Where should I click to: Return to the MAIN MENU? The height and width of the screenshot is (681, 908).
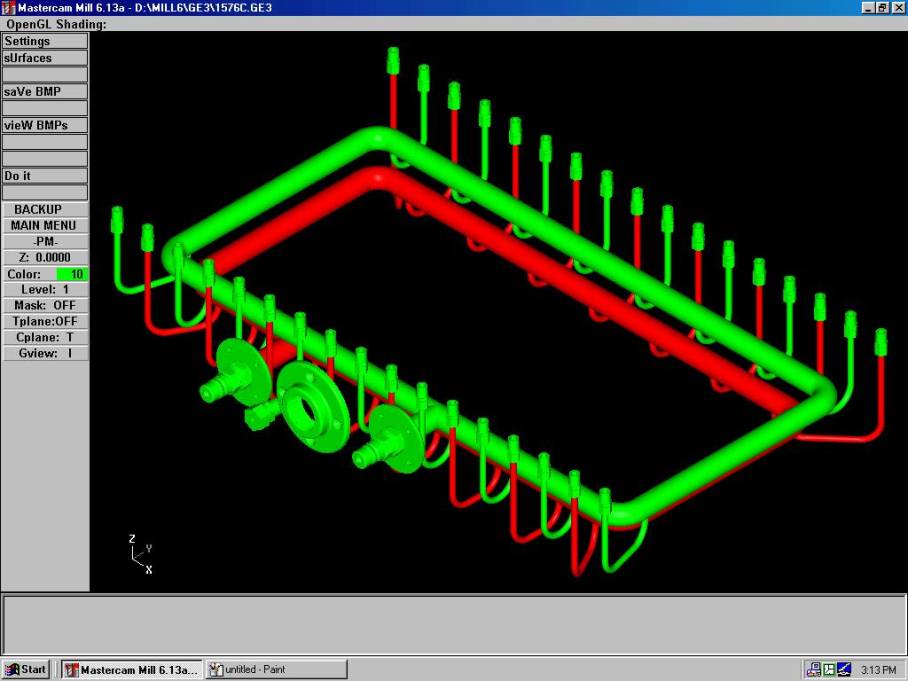44,225
